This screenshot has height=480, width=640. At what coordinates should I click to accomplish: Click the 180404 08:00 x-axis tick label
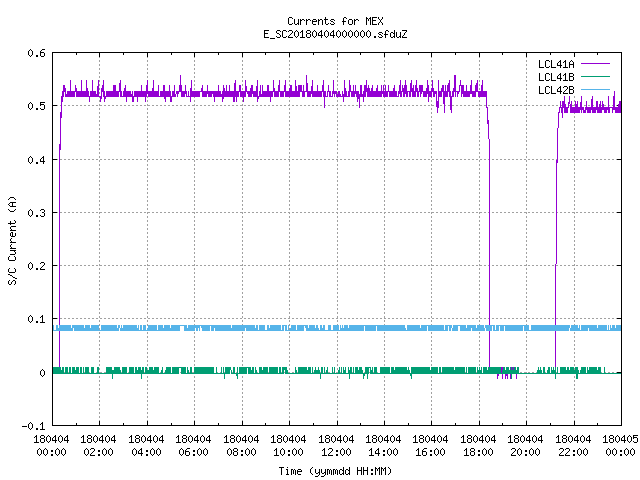point(241,446)
